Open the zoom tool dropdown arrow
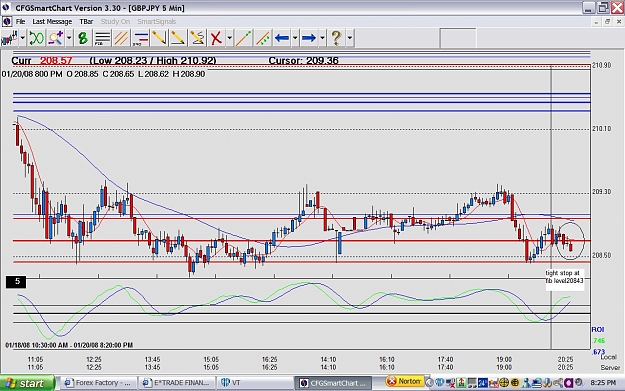 tap(69, 38)
